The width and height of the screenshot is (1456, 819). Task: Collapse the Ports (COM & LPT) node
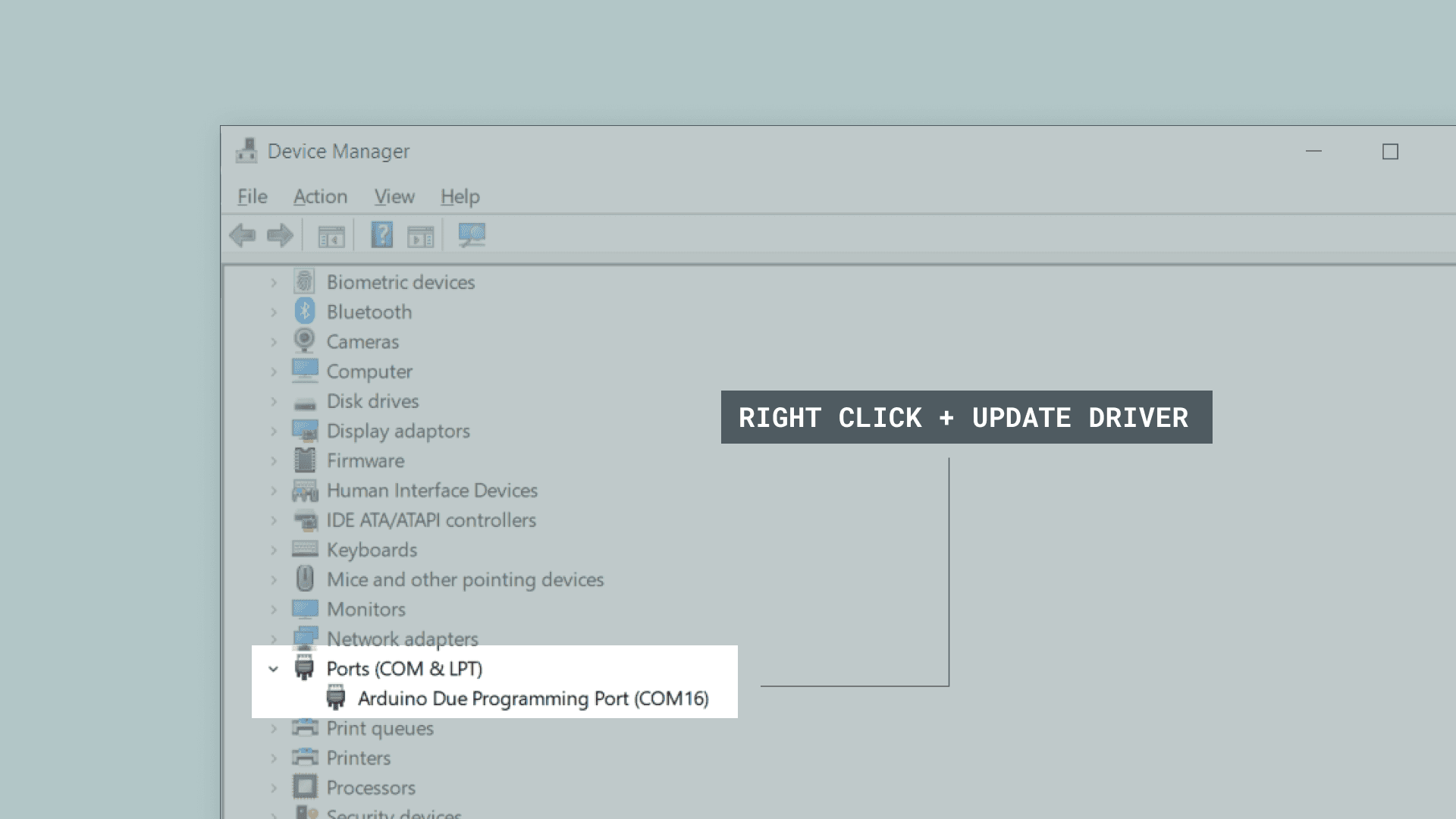(274, 669)
